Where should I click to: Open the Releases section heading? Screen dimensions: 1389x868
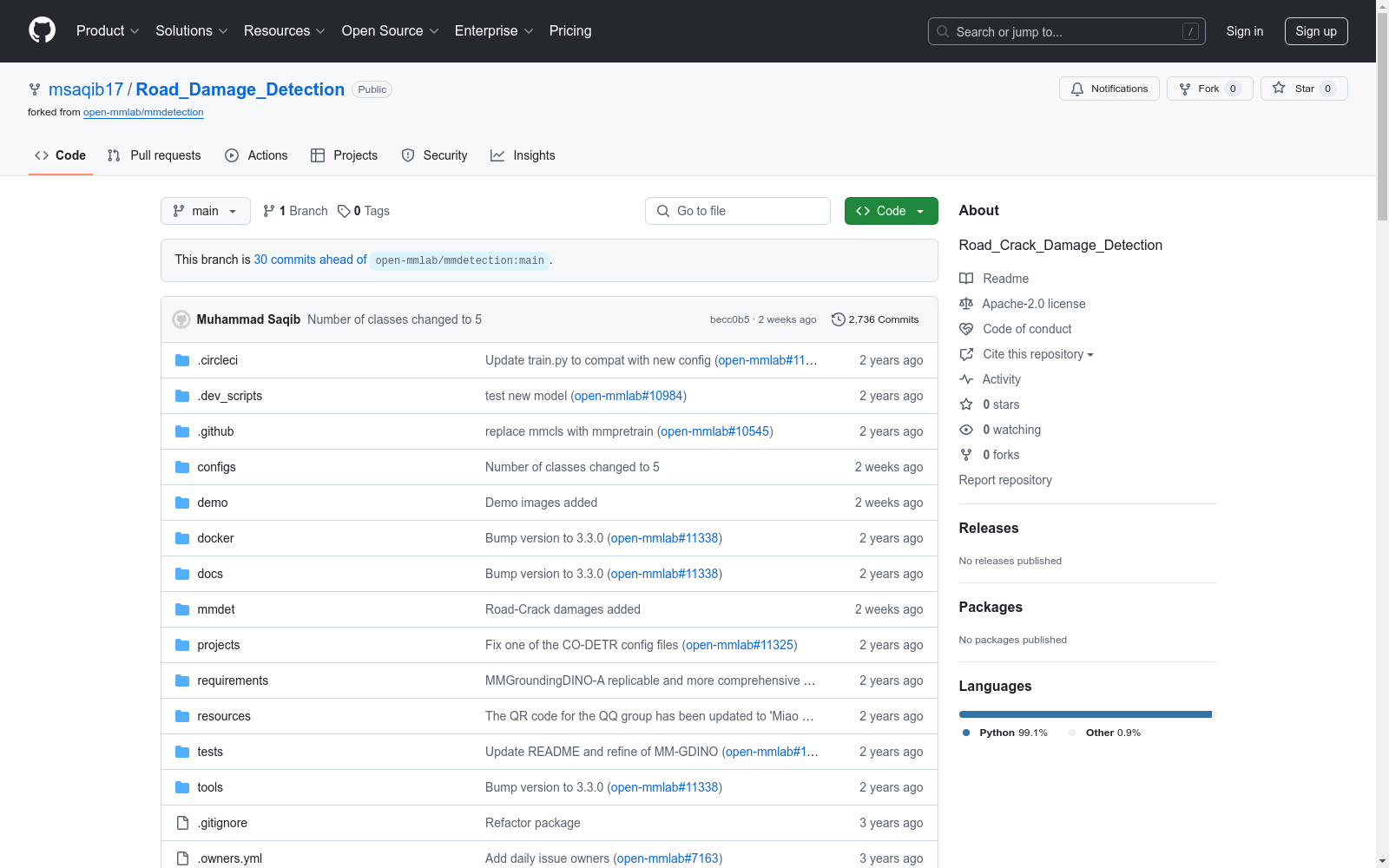click(989, 528)
